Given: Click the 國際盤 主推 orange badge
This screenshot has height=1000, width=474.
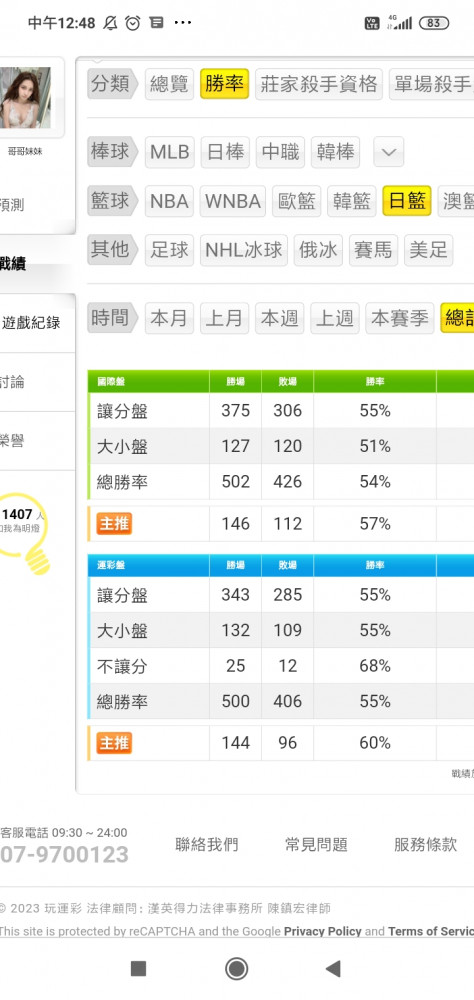Looking at the screenshot, I should [x=115, y=524].
